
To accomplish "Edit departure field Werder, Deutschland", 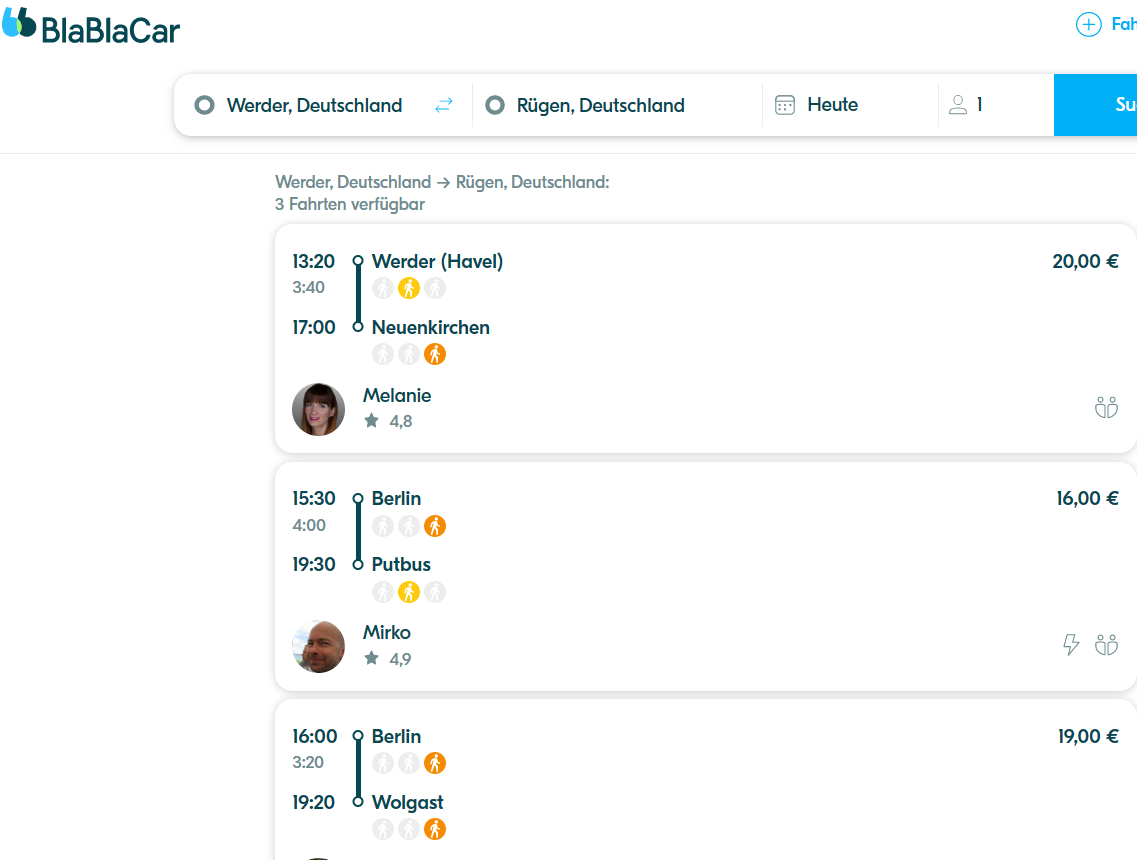I will pyautogui.click(x=315, y=105).
